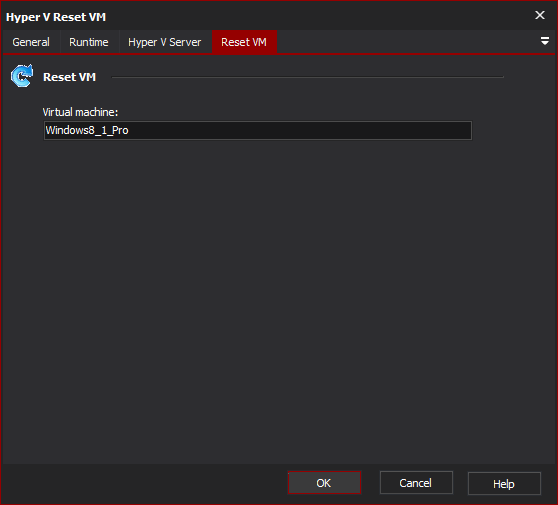Switch to the General tab

(x=31, y=42)
